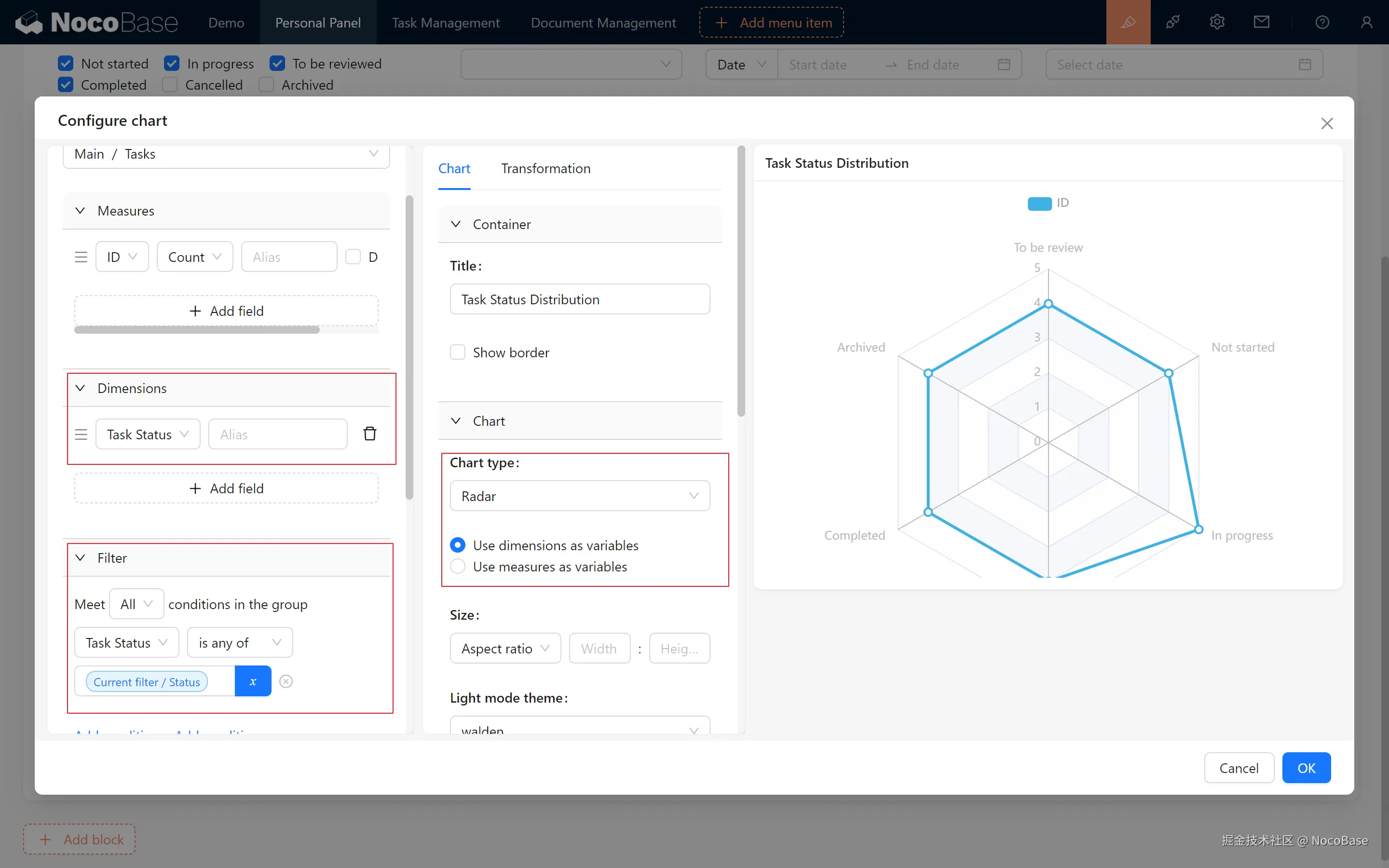The width and height of the screenshot is (1389, 868).
Task: Click the blue variable x button in filter
Action: click(x=253, y=681)
